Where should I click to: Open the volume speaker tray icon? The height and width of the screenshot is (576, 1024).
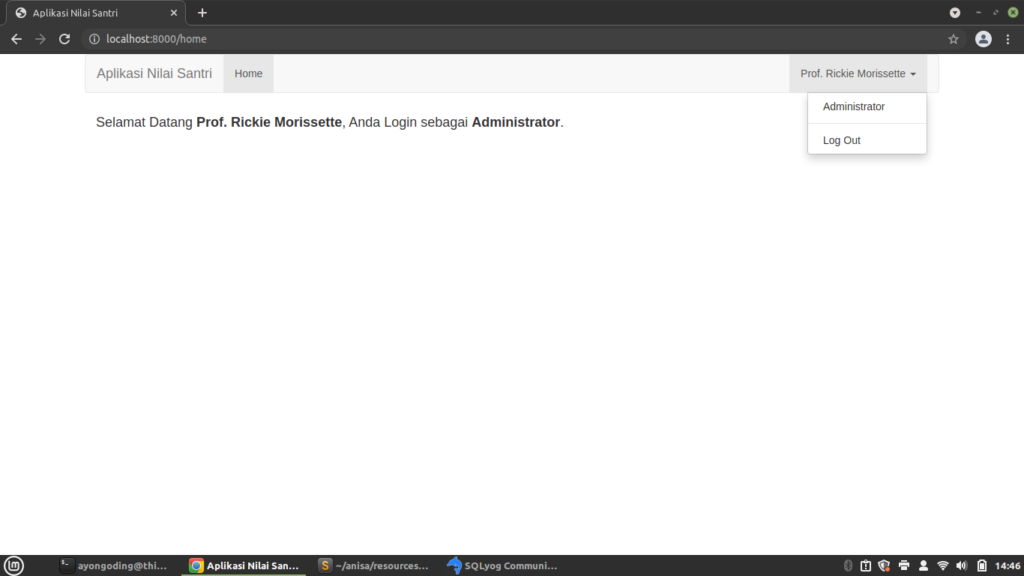(x=961, y=566)
